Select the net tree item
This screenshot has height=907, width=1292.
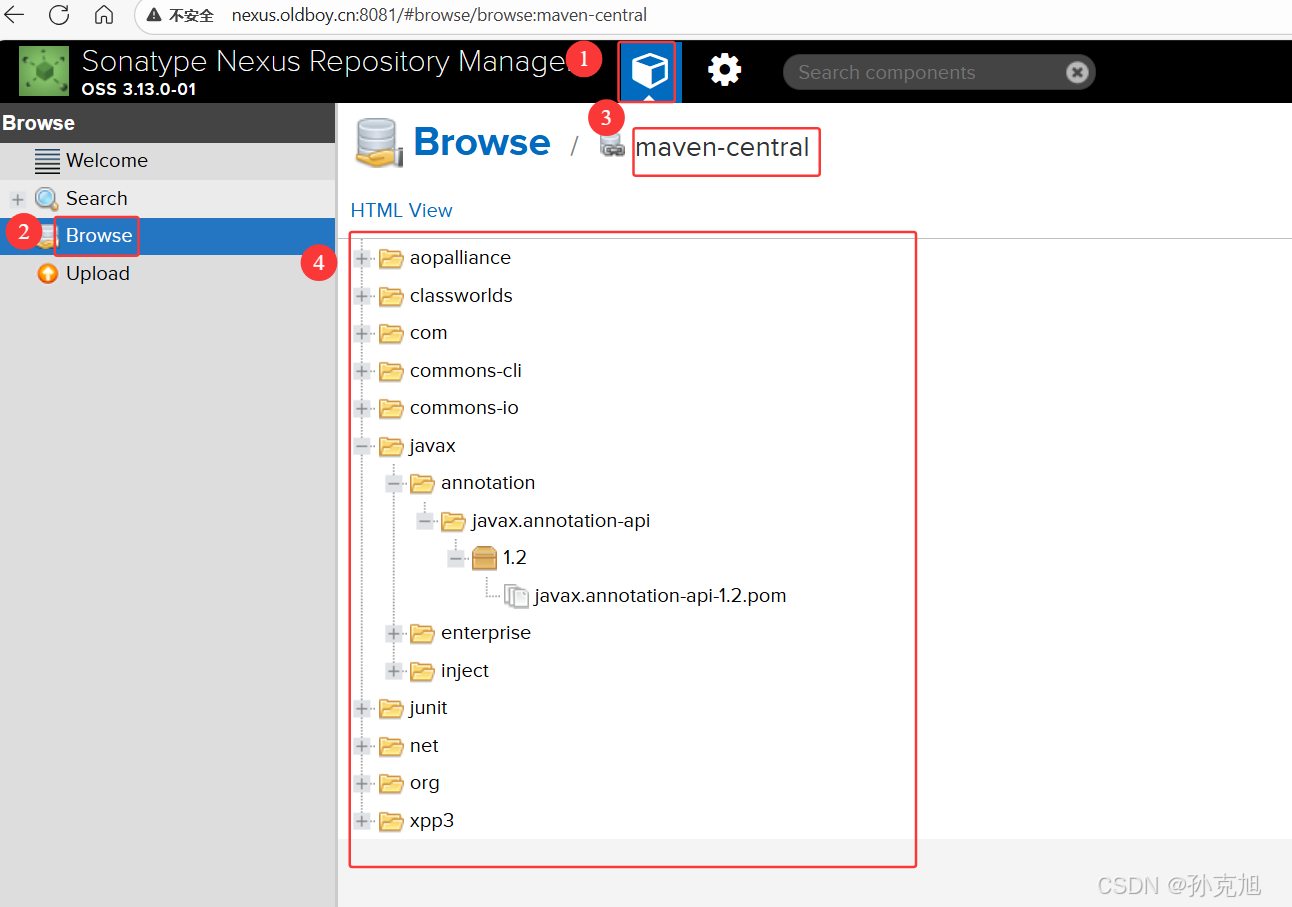point(424,746)
